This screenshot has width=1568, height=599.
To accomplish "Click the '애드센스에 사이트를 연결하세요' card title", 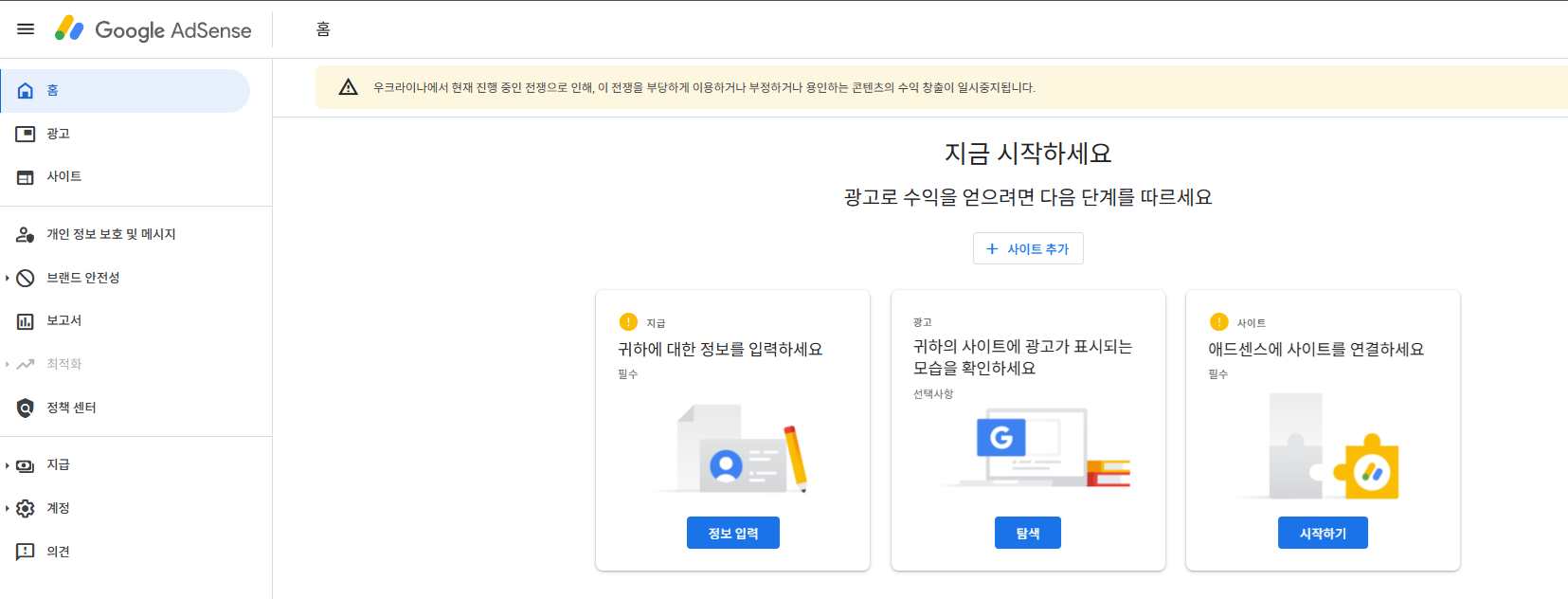I will coord(1316,350).
